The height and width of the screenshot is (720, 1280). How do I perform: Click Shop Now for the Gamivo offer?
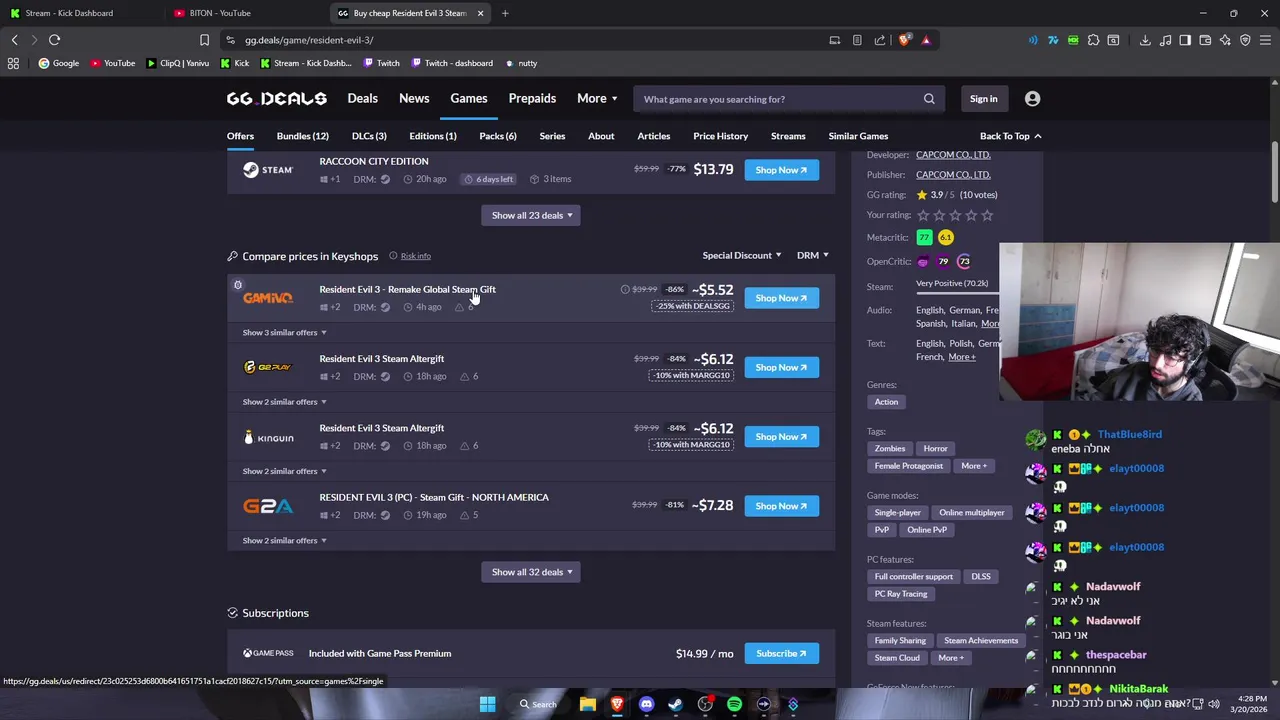781,298
